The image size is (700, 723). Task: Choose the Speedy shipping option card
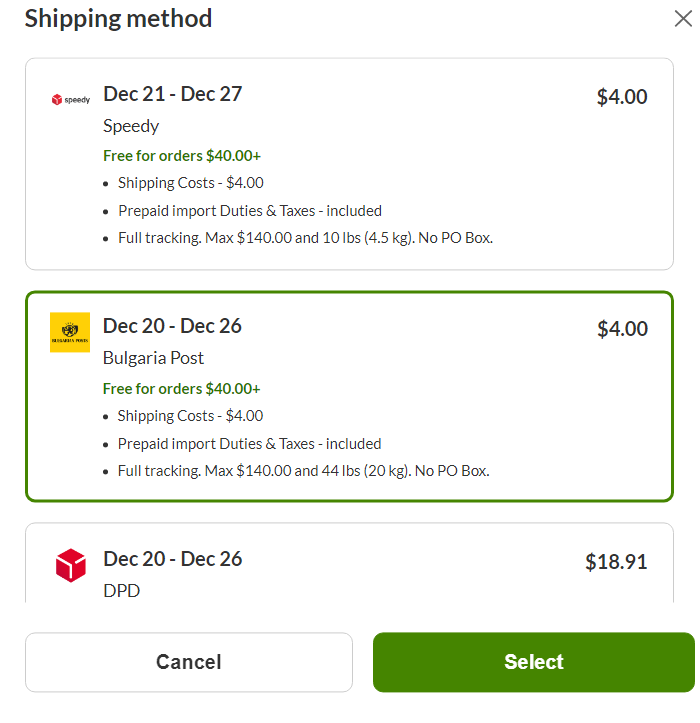pos(350,164)
